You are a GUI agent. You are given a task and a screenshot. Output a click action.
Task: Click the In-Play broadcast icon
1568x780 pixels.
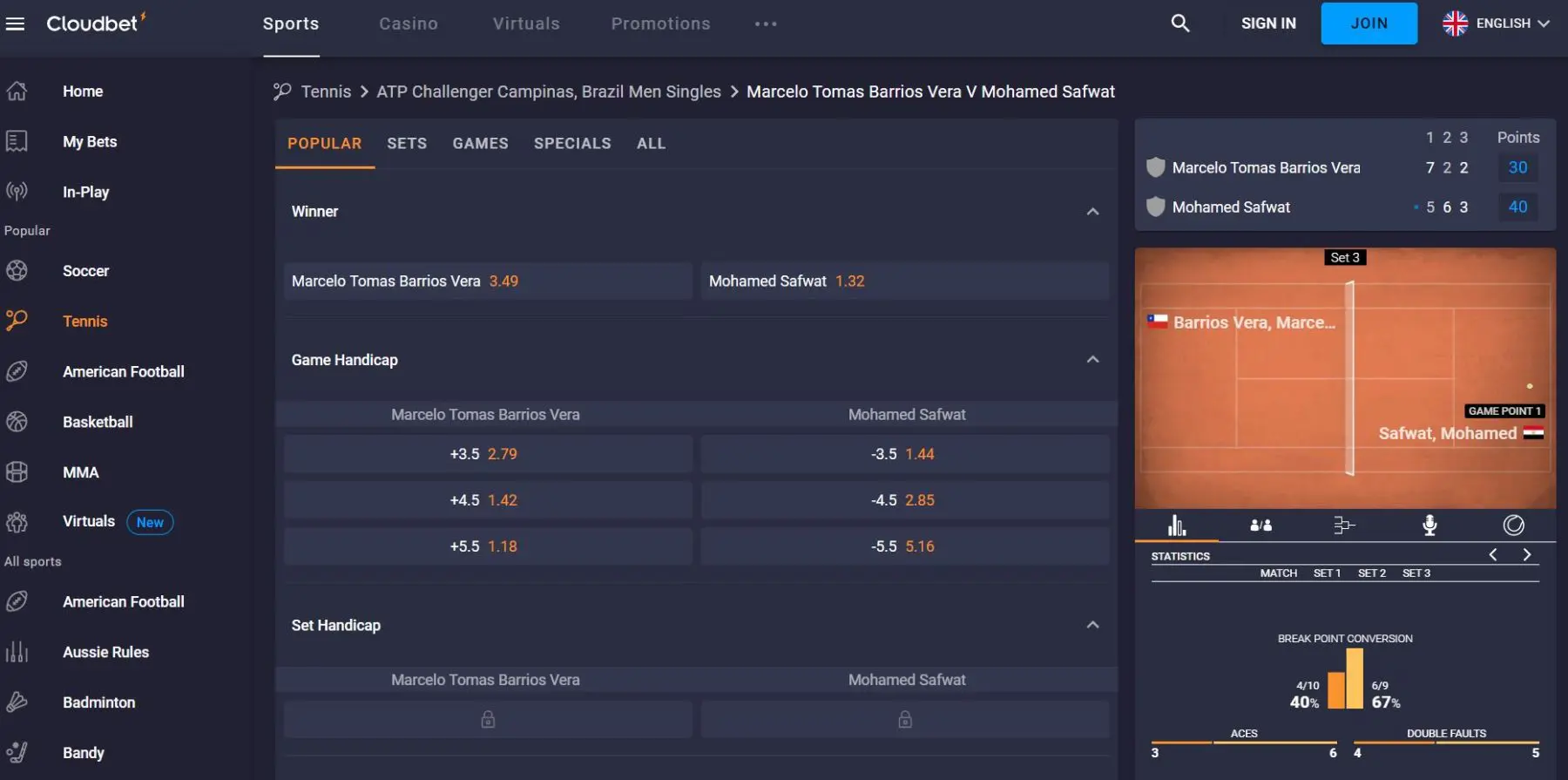tap(17, 192)
